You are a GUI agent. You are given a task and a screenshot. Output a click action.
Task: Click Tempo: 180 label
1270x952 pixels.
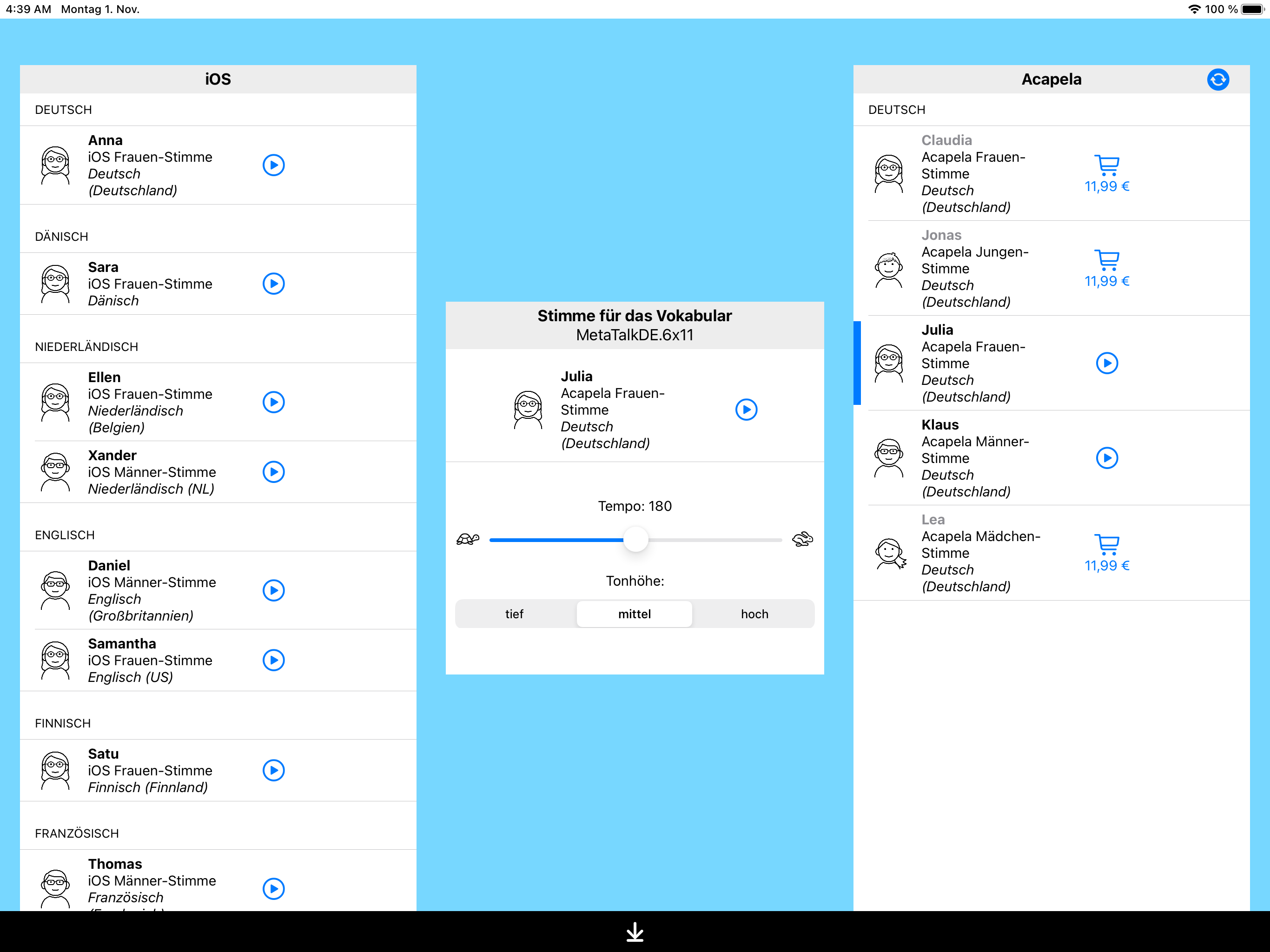coord(635,506)
